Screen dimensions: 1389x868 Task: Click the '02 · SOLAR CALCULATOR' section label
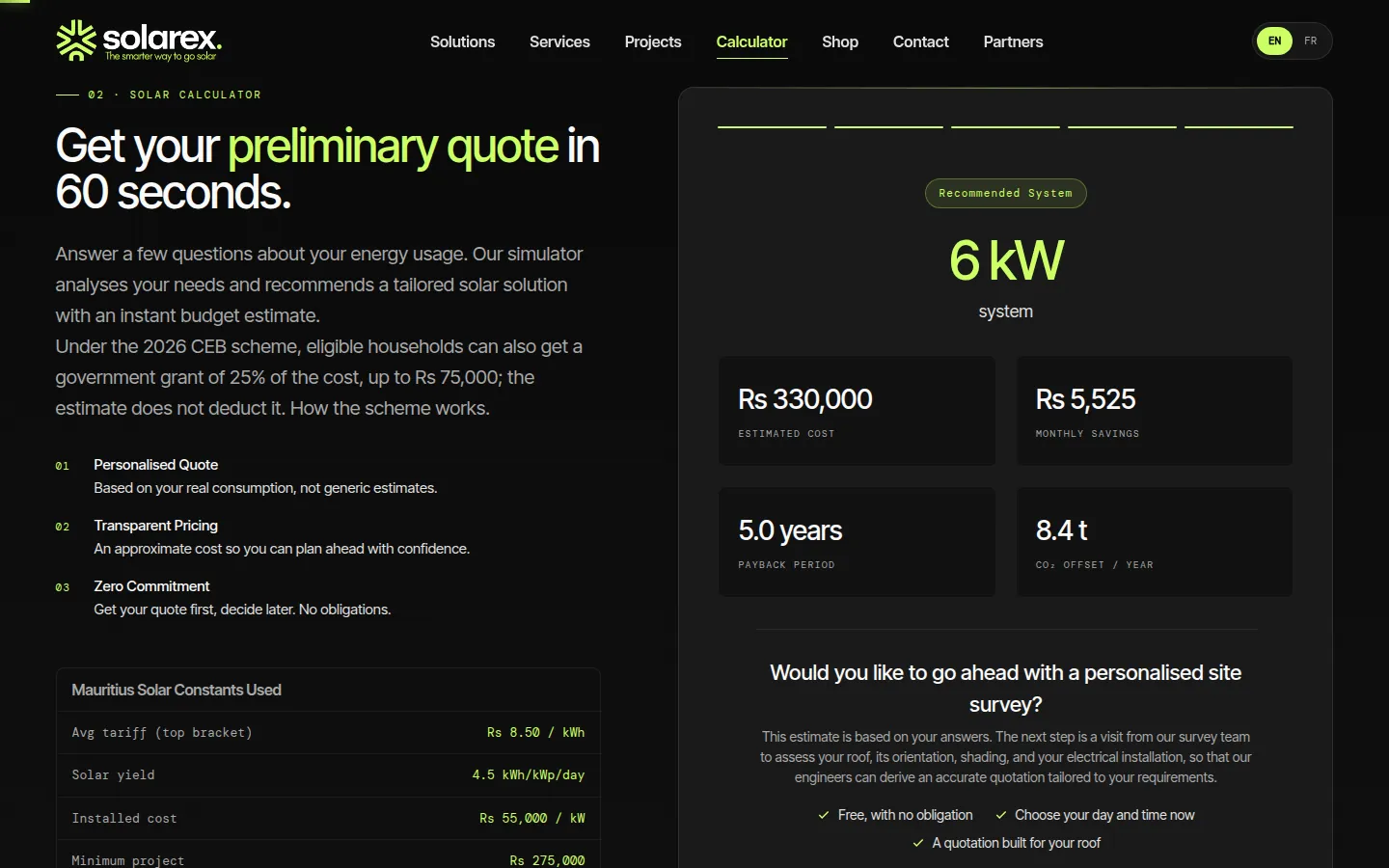175,95
